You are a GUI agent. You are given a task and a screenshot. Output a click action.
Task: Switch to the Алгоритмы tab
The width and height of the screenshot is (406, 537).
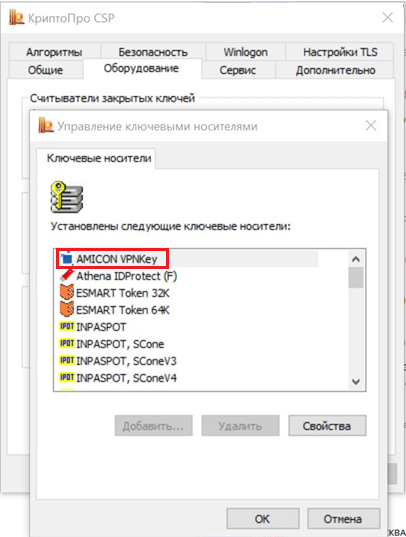pos(54,52)
